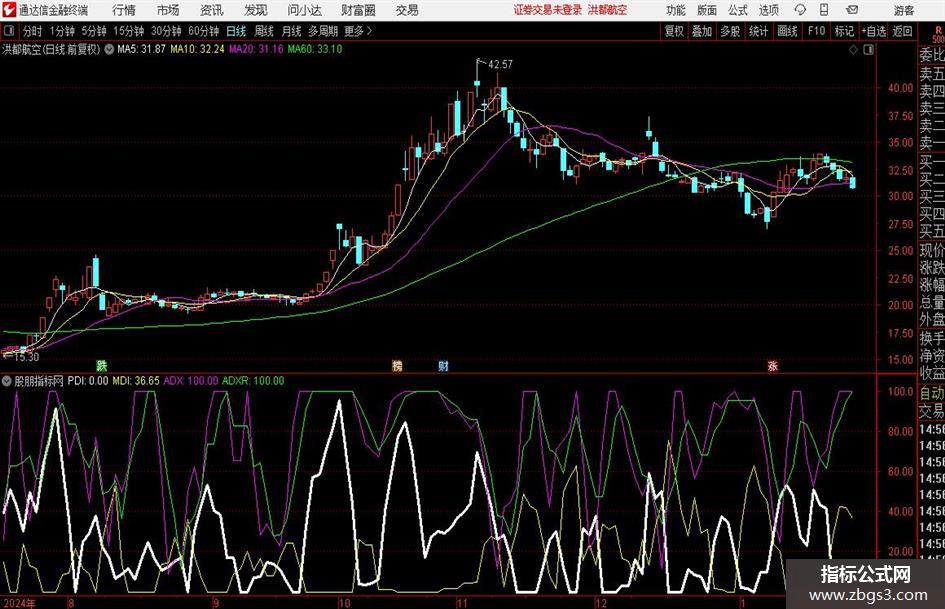The height and width of the screenshot is (609, 945).
Task: Click the 洪都航空 stock name in title bar
Action: [607, 10]
